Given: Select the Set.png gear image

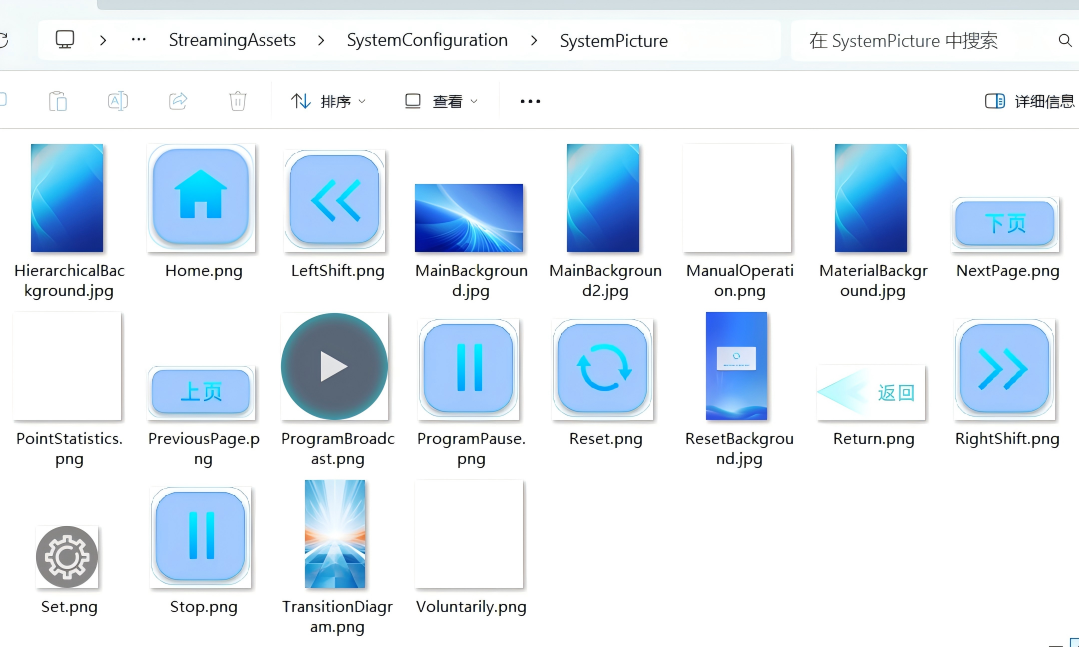Looking at the screenshot, I should point(67,556).
